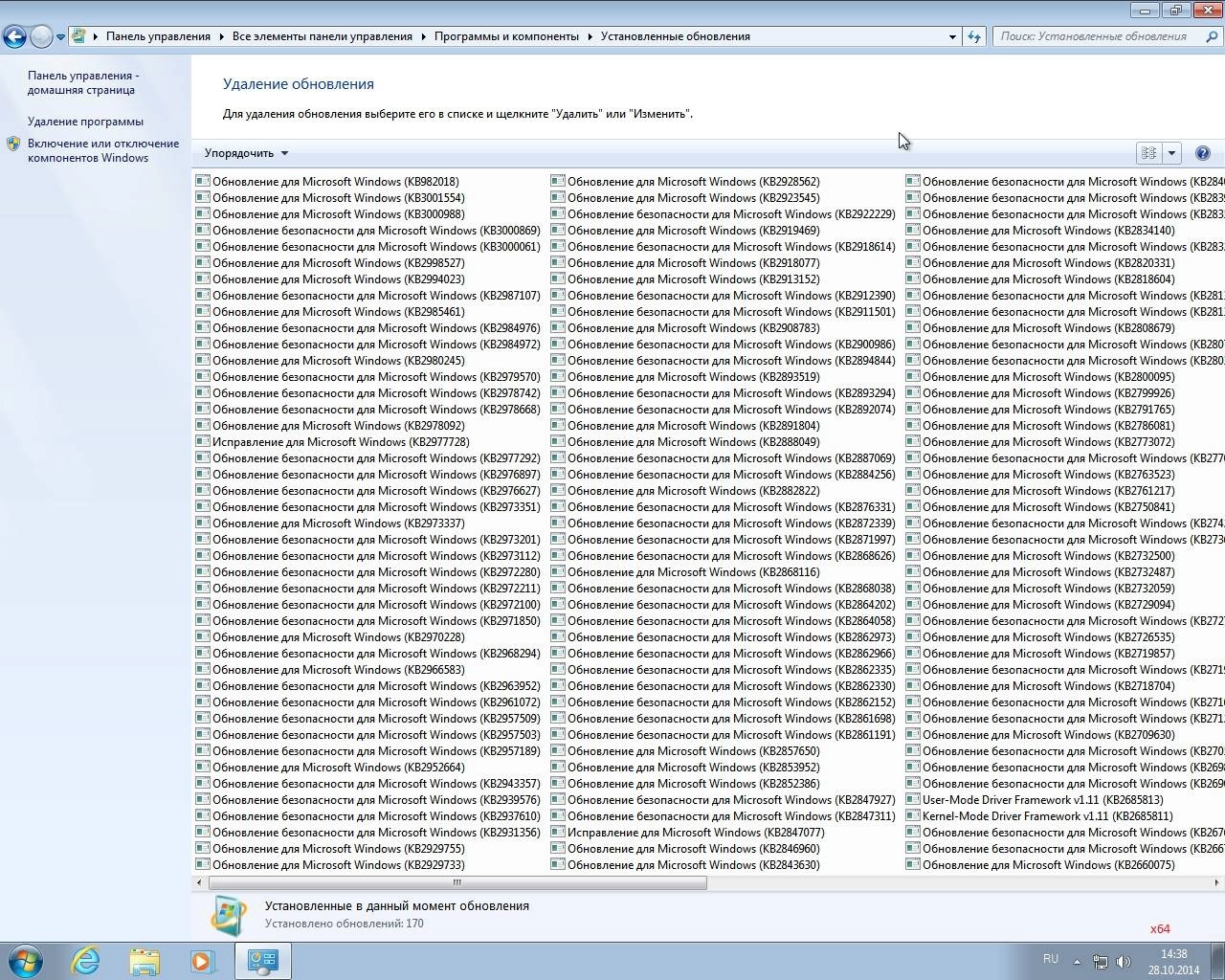The height and width of the screenshot is (980, 1225).
Task: Select update KB2929733
Action: coord(330,864)
